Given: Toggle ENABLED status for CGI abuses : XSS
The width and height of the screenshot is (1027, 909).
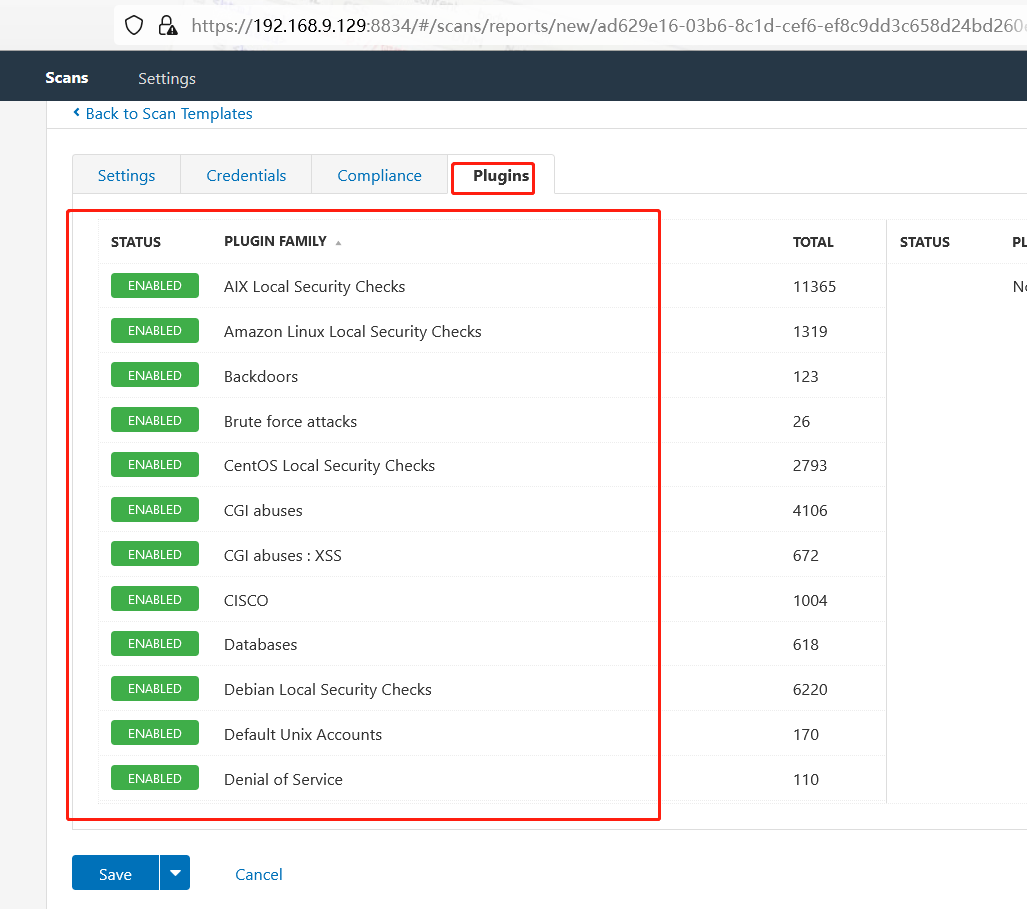Looking at the screenshot, I should click(x=155, y=554).
